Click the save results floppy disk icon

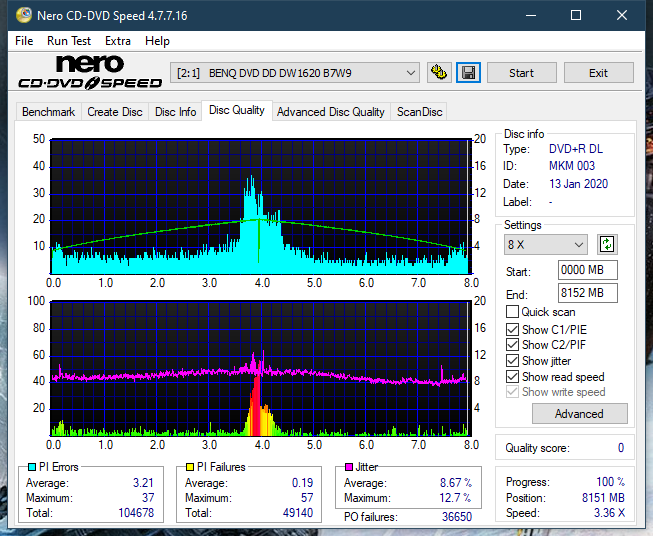(468, 73)
